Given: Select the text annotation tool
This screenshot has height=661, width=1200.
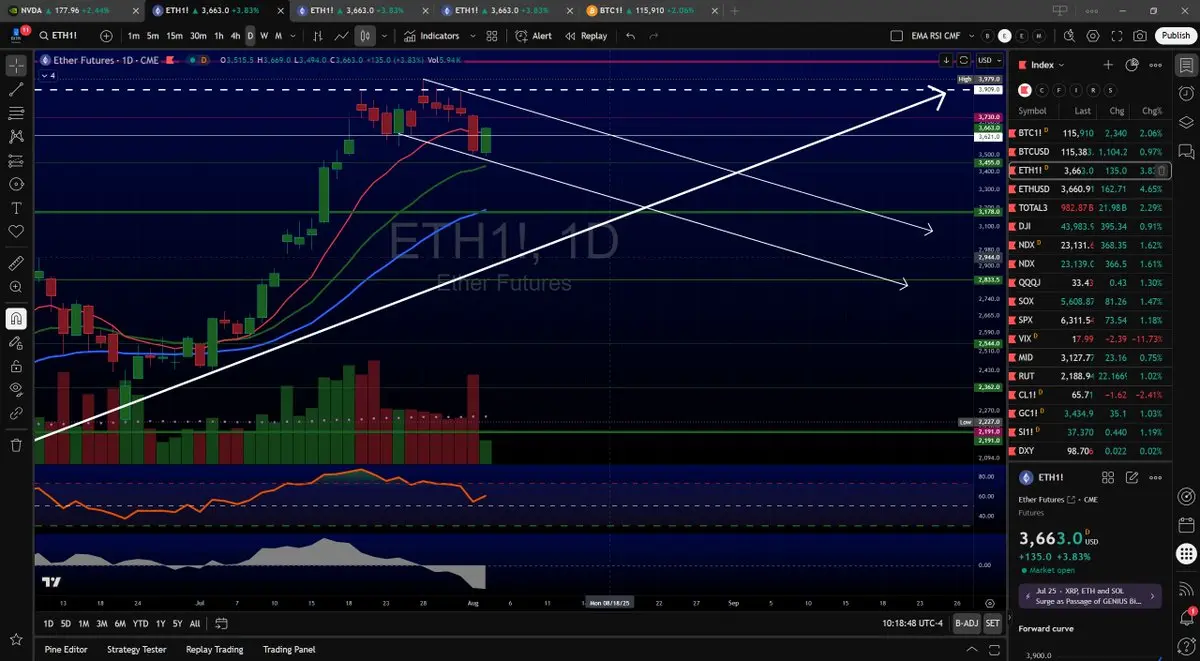Looking at the screenshot, I should 16,208.
